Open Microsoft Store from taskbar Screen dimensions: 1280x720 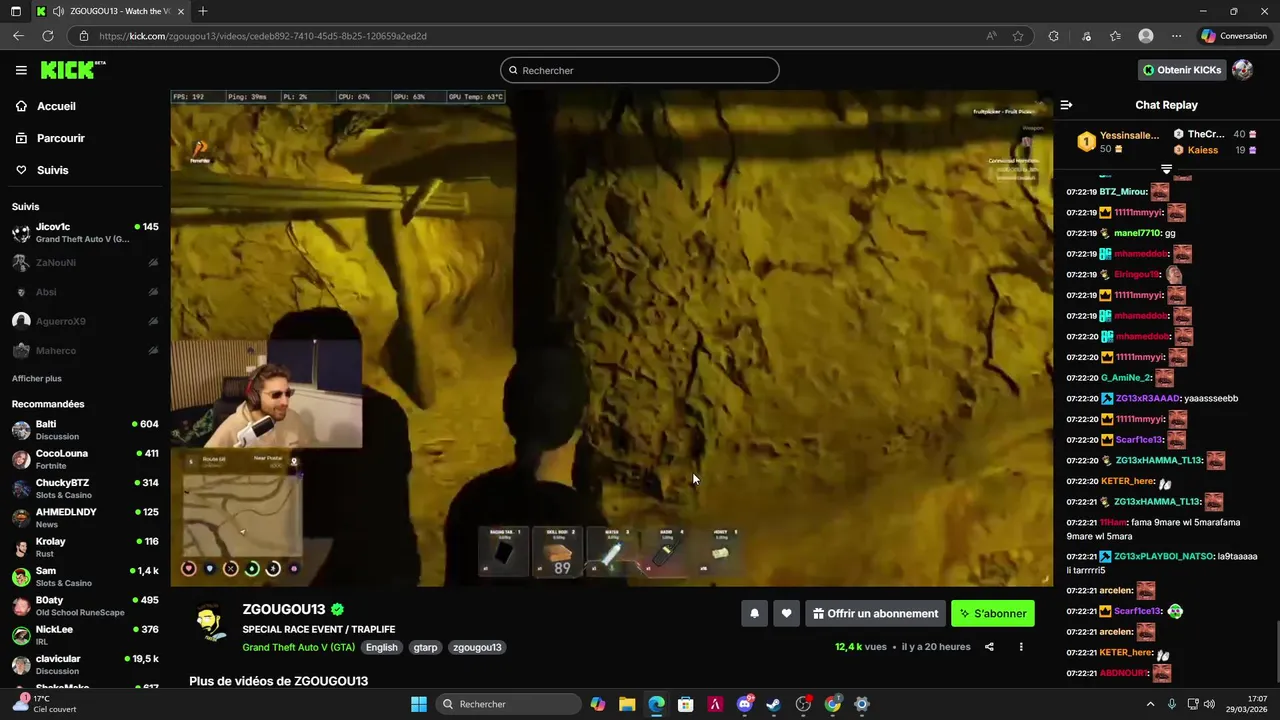(686, 704)
